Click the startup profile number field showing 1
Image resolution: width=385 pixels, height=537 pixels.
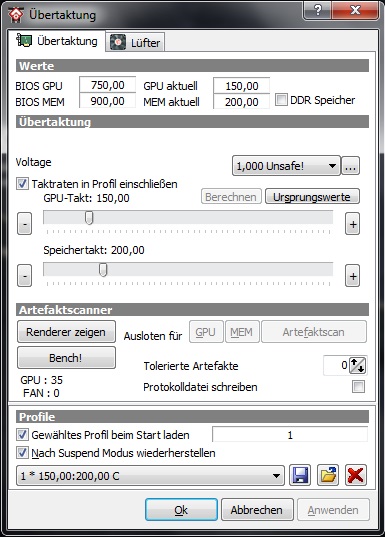click(x=290, y=435)
